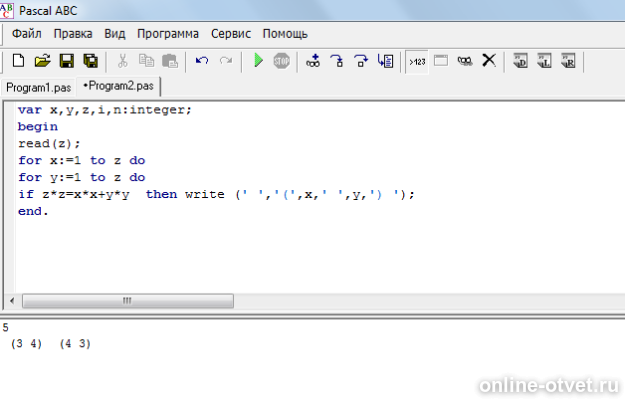Click the '(4 3)' result in output
Image resolution: width=625 pixels, height=400 pixels.
point(75,343)
